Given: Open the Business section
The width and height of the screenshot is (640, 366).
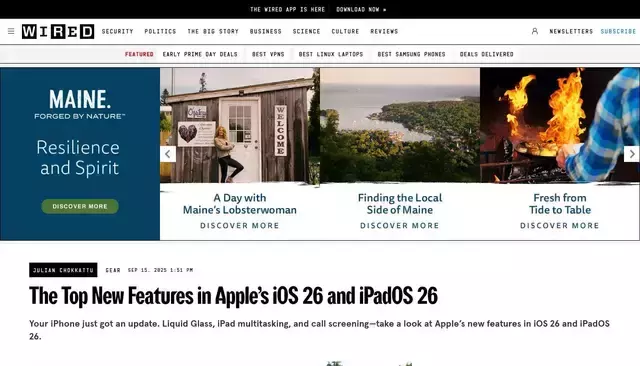Looking at the screenshot, I should tap(266, 31).
